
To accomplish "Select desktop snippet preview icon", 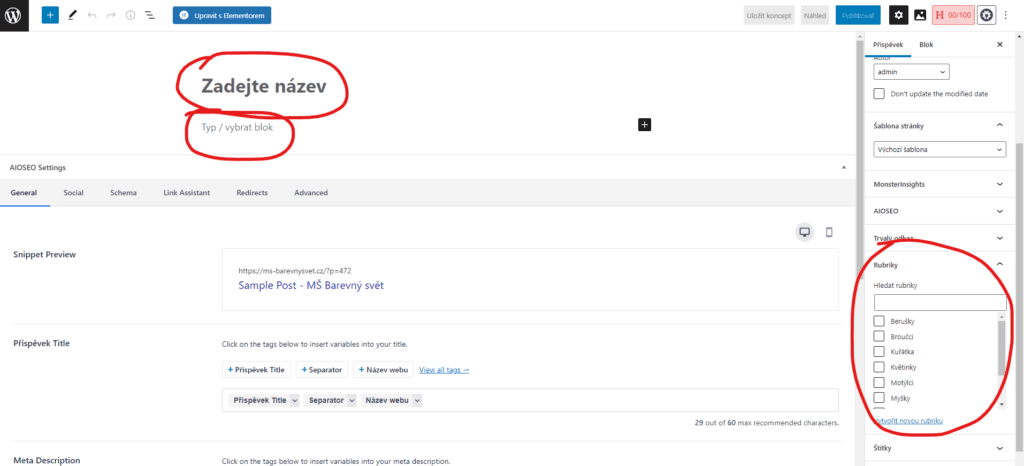I will (x=804, y=232).
